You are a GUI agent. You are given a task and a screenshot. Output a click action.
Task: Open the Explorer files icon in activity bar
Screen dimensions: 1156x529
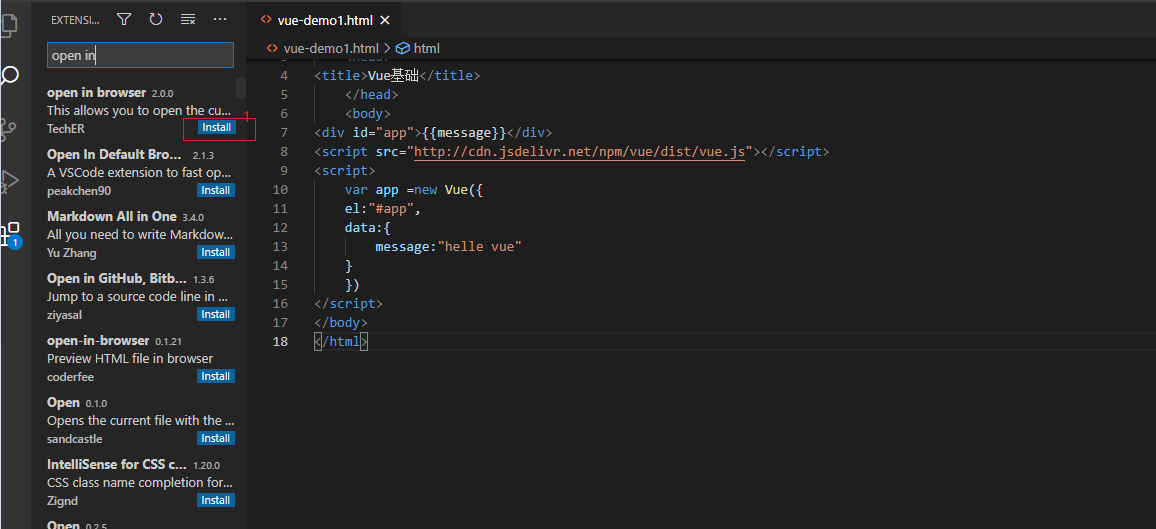pyautogui.click(x=7, y=24)
